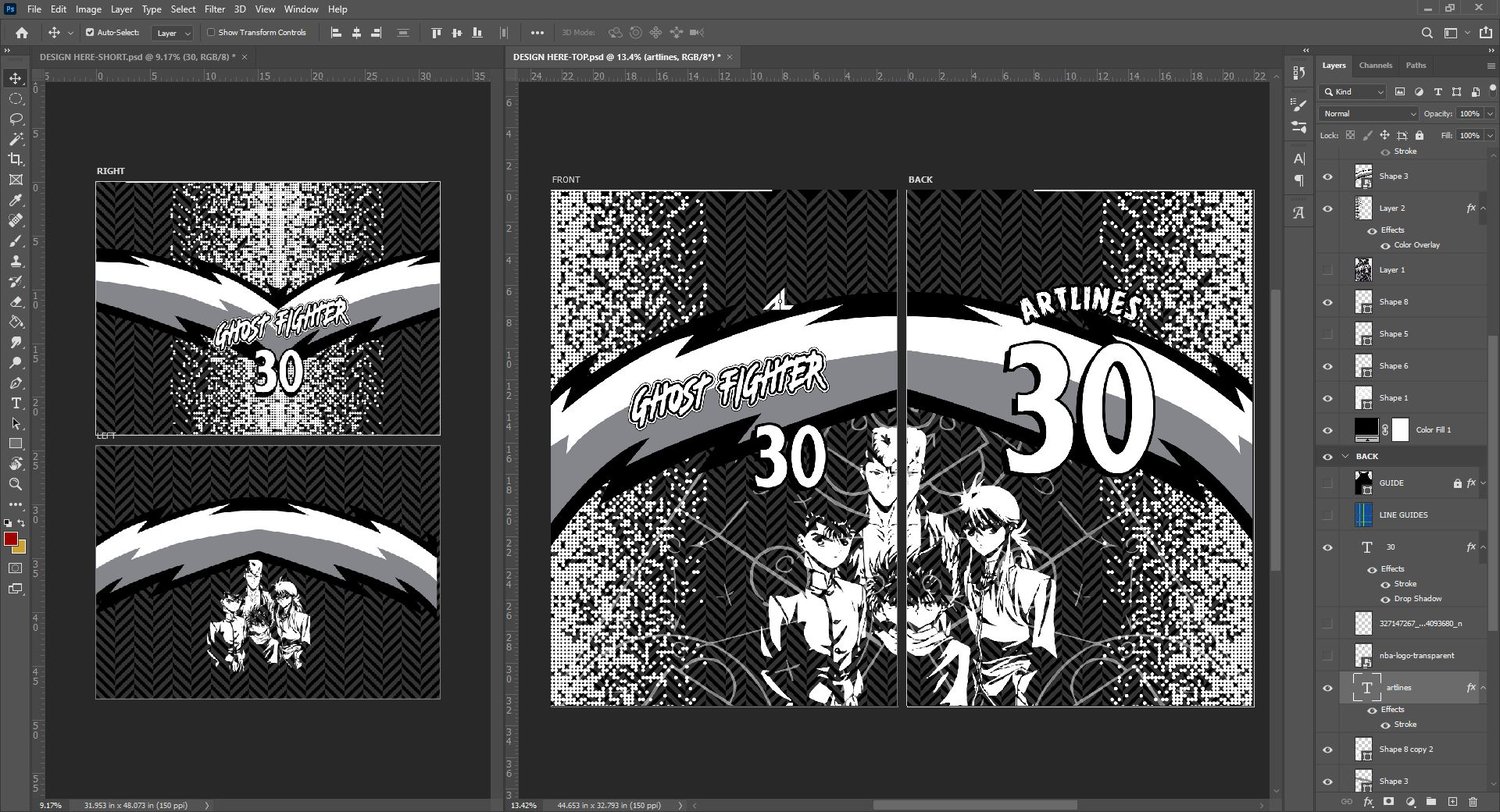Open the layer filter Kind dropdown
The height and width of the screenshot is (812, 1500).
tap(1353, 92)
